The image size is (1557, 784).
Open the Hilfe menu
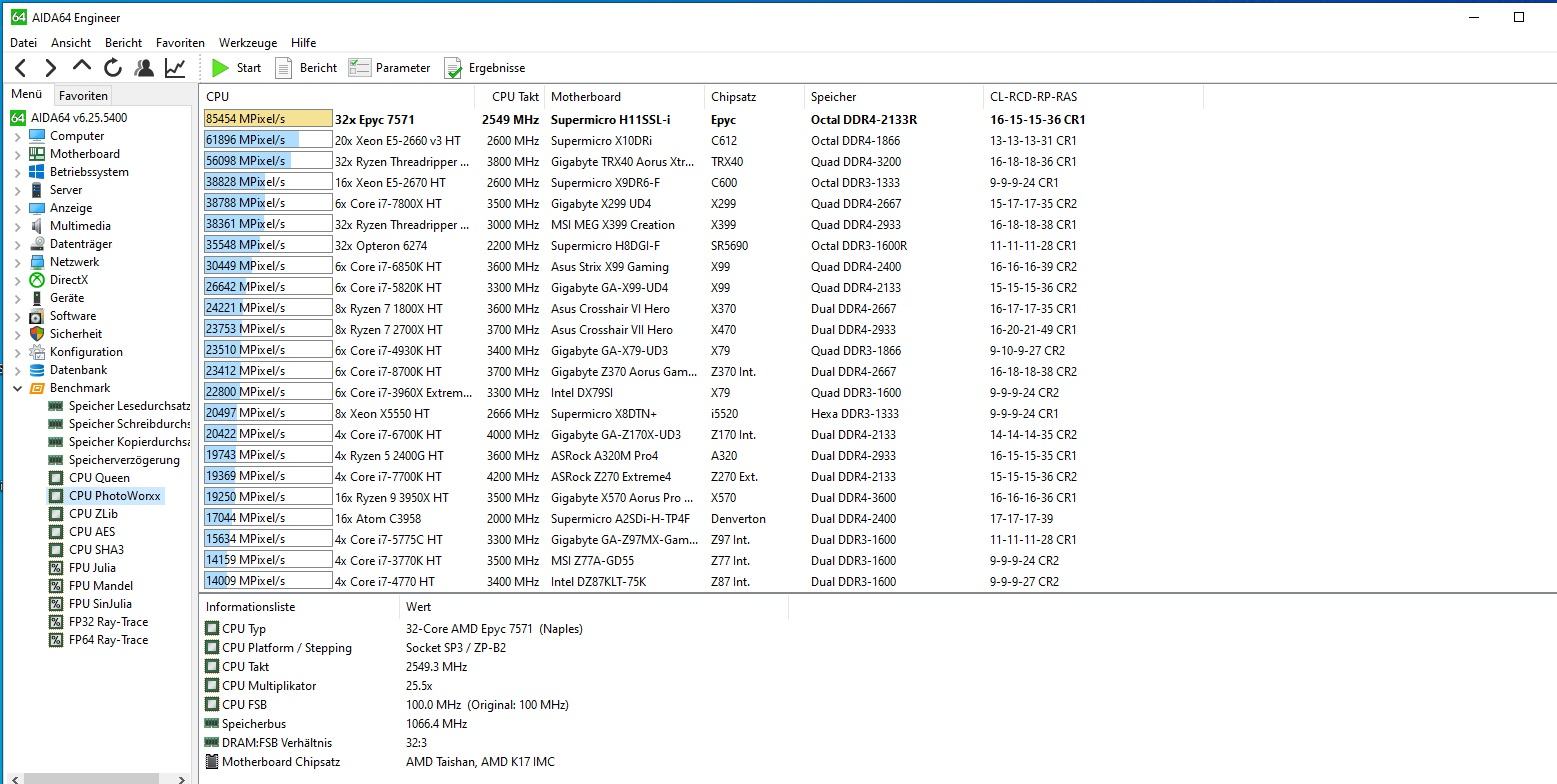click(x=303, y=43)
